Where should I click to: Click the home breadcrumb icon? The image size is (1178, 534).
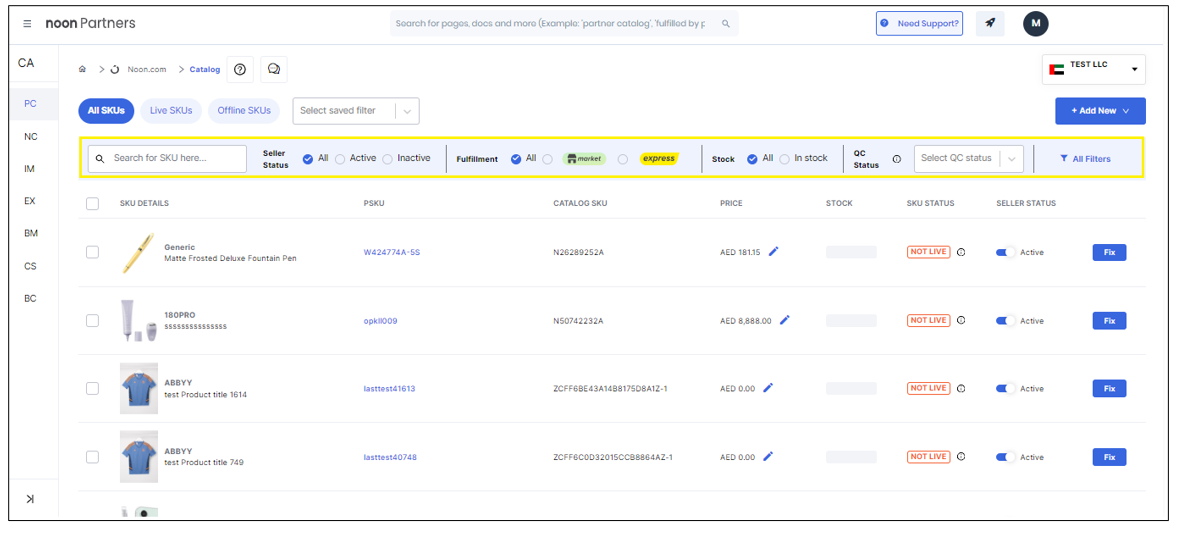pyautogui.click(x=83, y=69)
